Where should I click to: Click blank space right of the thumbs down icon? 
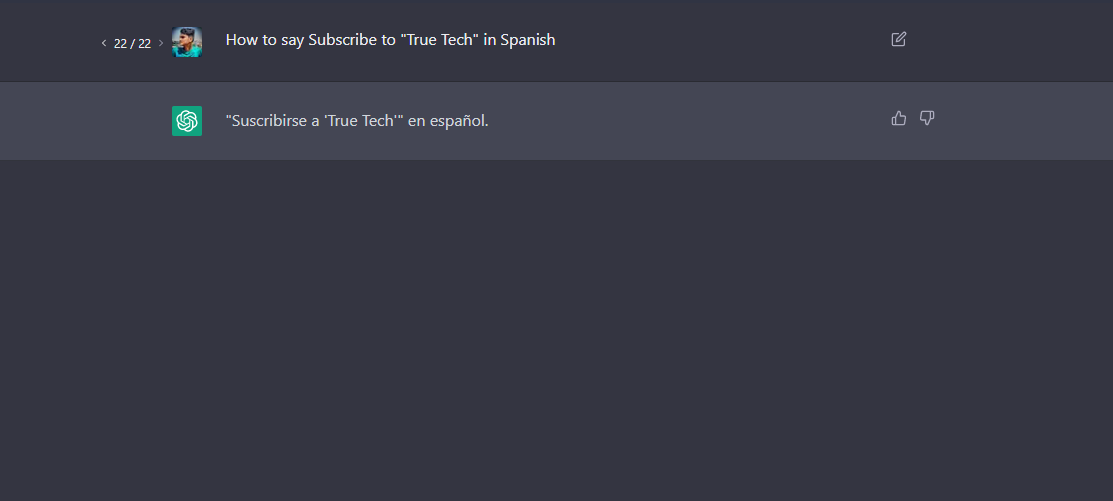(x=1020, y=119)
